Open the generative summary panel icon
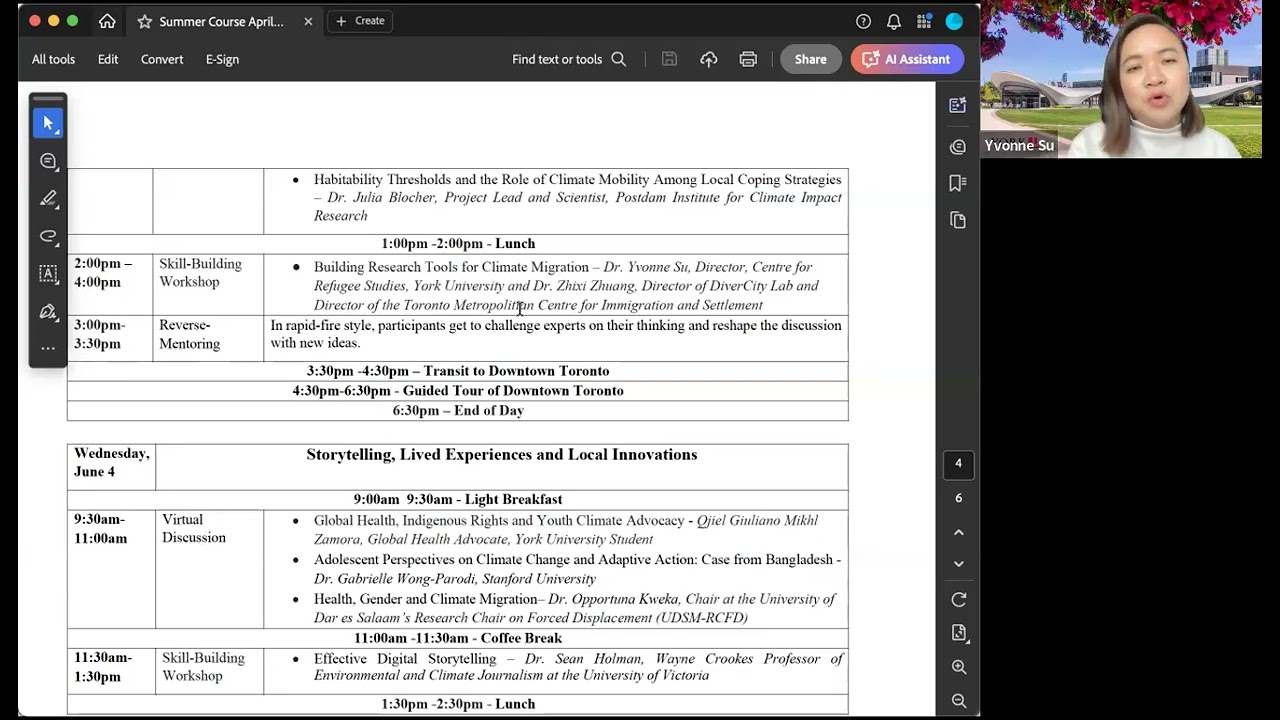 tap(958, 105)
